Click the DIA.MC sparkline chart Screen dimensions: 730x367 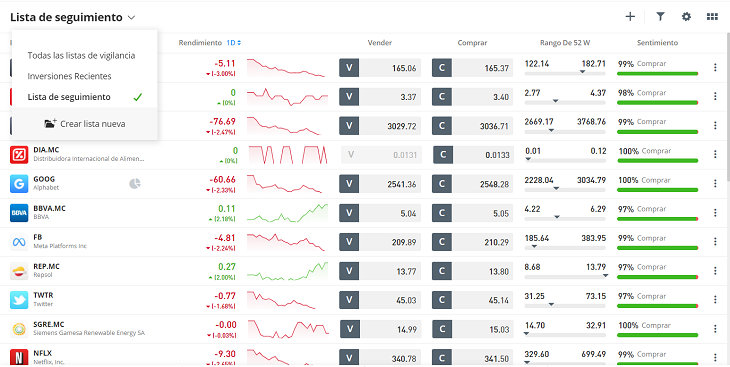point(288,155)
